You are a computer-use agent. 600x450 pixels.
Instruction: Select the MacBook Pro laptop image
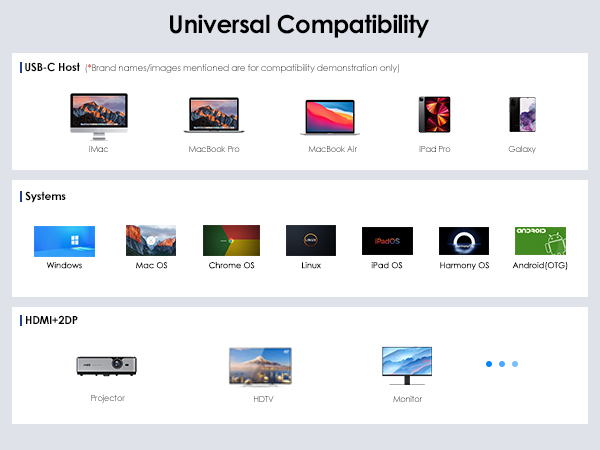click(x=214, y=116)
